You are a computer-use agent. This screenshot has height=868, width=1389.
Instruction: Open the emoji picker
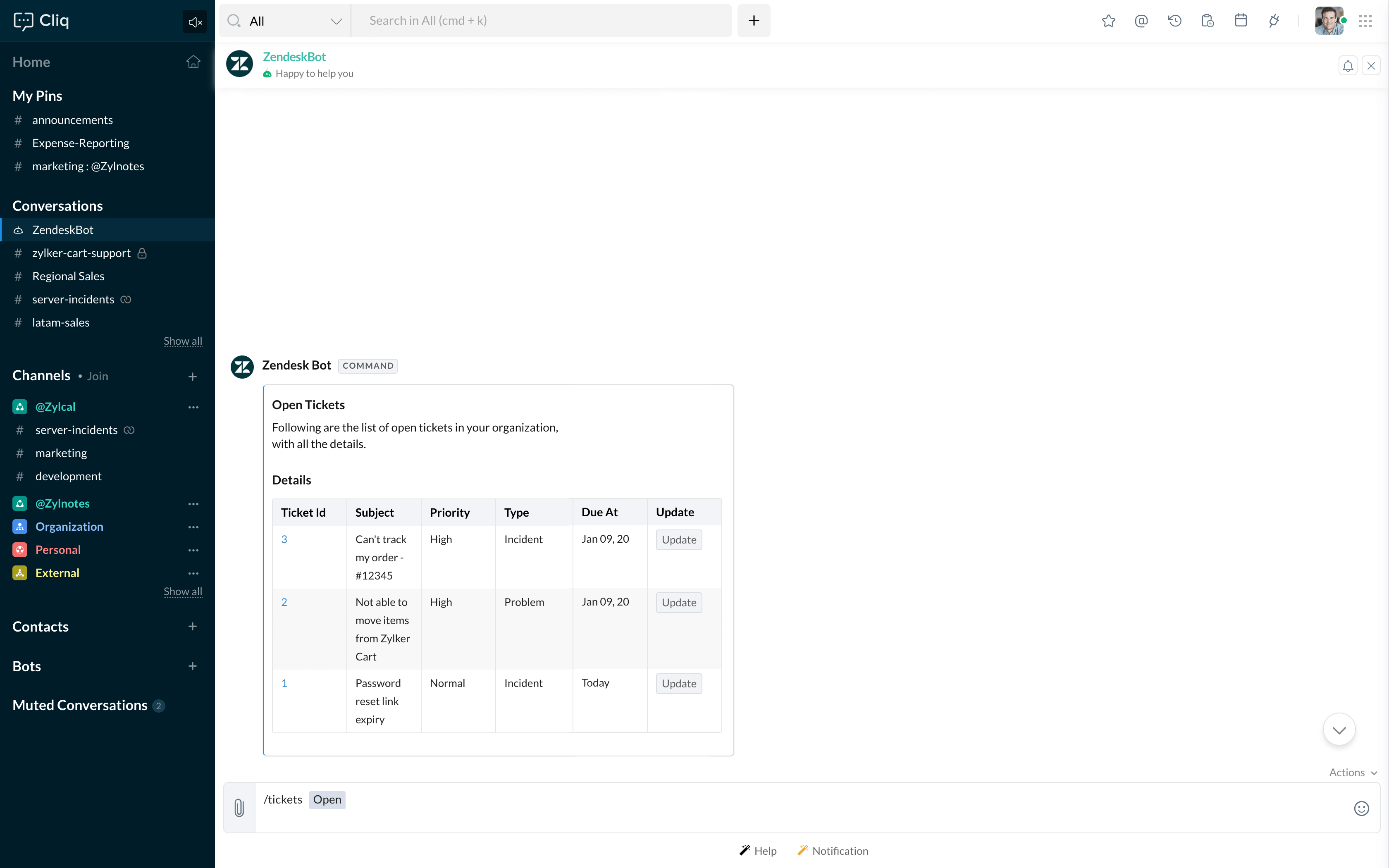(x=1361, y=808)
